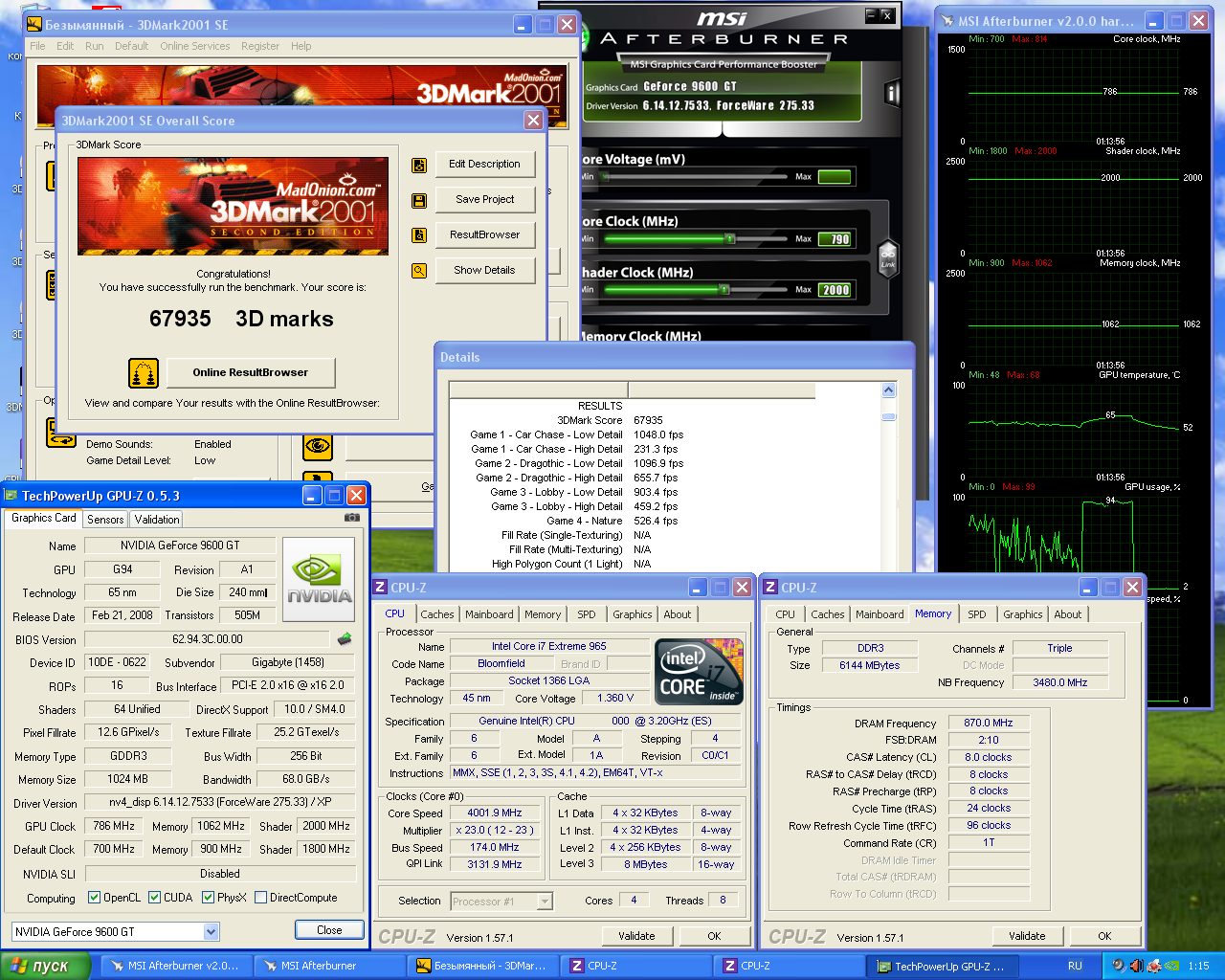Viewport: 1225px width, 980px height.
Task: Open the Online Services menu in 3DMark
Action: [x=194, y=46]
